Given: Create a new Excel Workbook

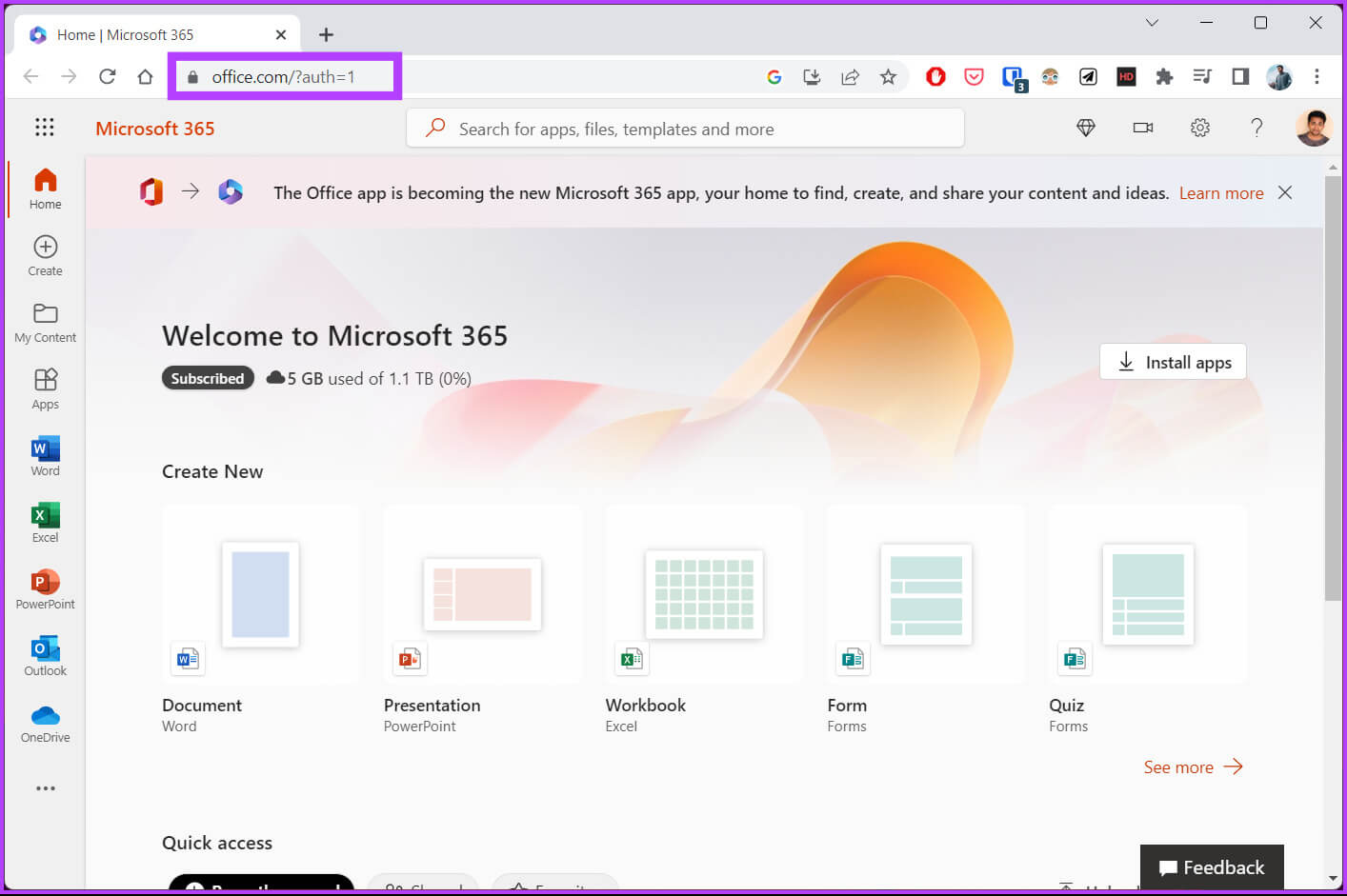Looking at the screenshot, I should coord(704,619).
